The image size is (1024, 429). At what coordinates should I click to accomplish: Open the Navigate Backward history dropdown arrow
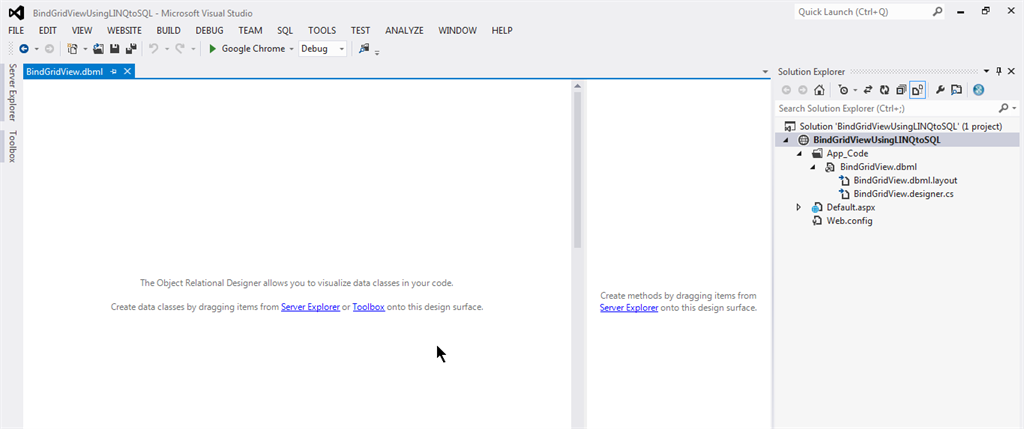37,49
